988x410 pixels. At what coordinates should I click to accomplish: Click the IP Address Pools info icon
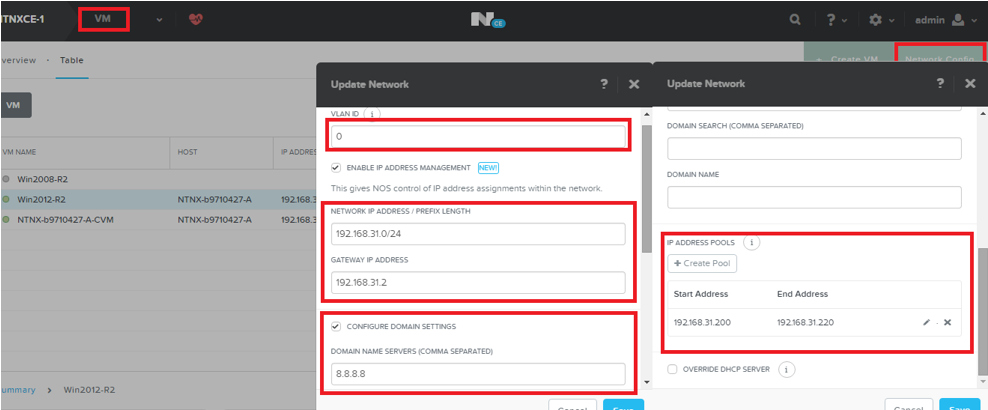pos(753,242)
